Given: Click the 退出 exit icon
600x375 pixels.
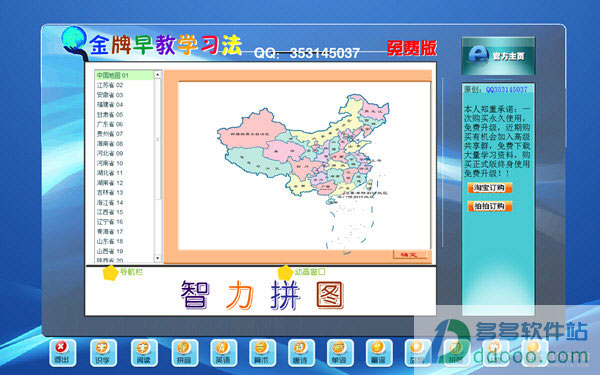Looking at the screenshot, I should (x=62, y=352).
